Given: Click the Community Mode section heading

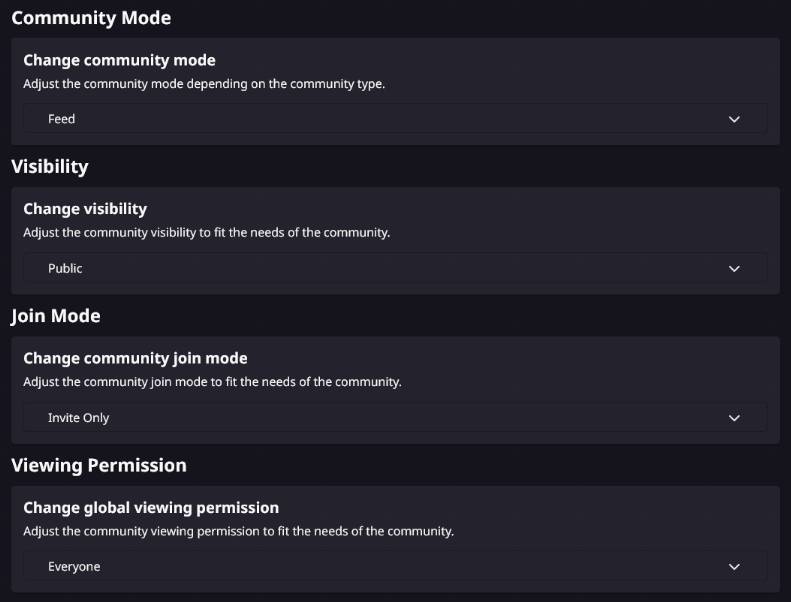Looking at the screenshot, I should 91,18.
